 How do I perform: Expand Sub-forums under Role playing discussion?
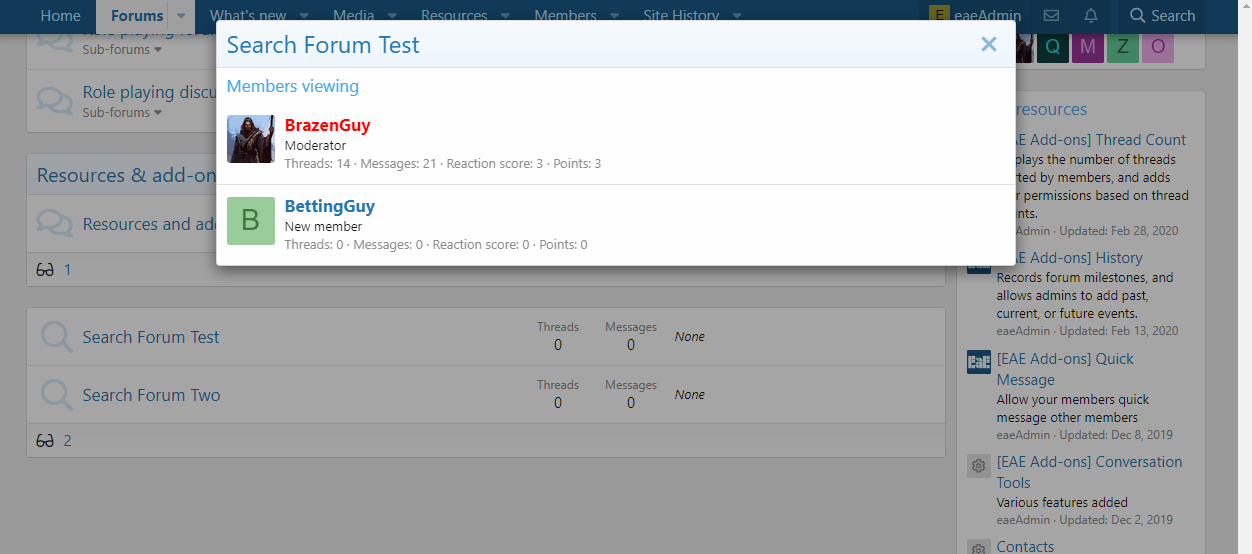coord(122,113)
